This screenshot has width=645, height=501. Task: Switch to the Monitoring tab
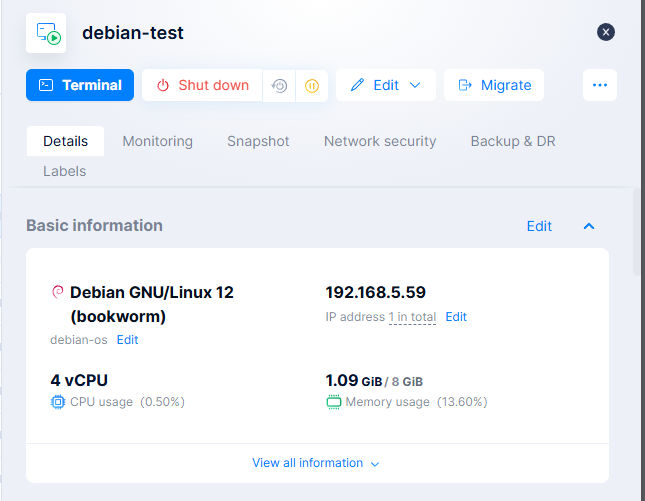point(157,141)
